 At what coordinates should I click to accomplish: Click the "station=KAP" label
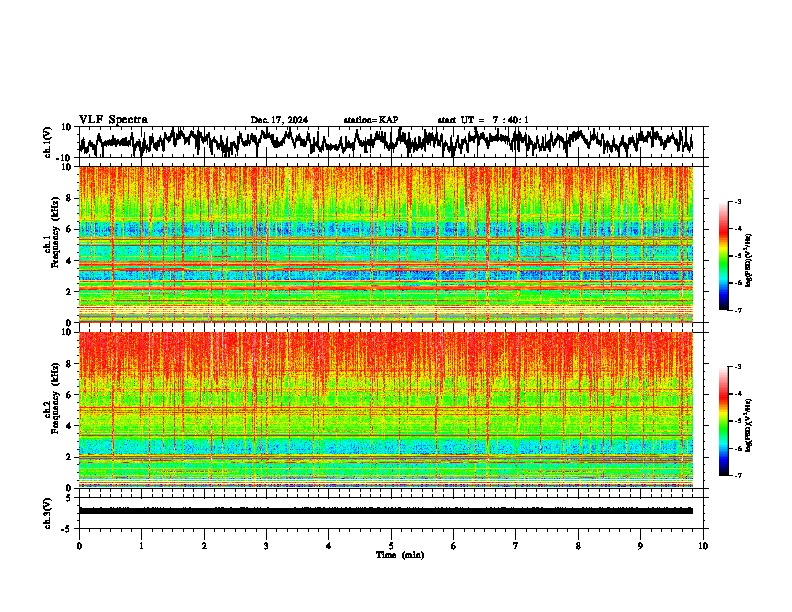371,120
